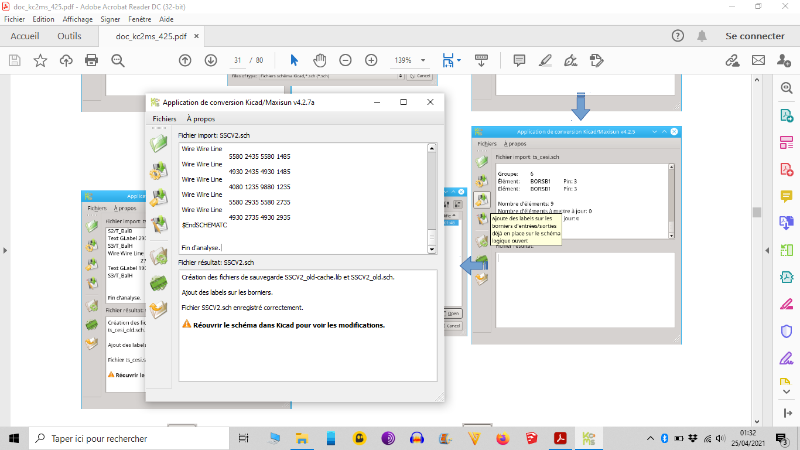Click the scrolling mode icon in the Acrobat toolbar
The image size is (800, 450).
481,60
